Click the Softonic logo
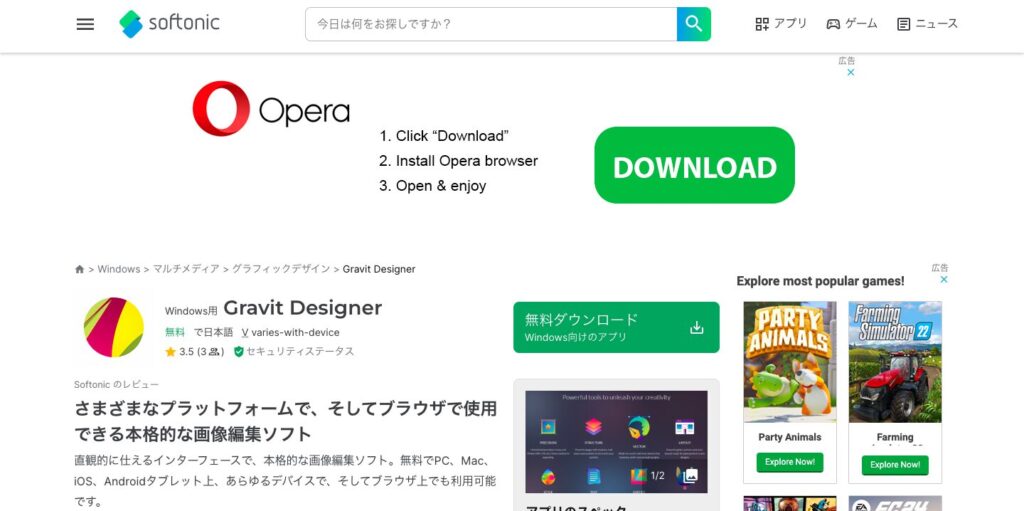 [169, 24]
